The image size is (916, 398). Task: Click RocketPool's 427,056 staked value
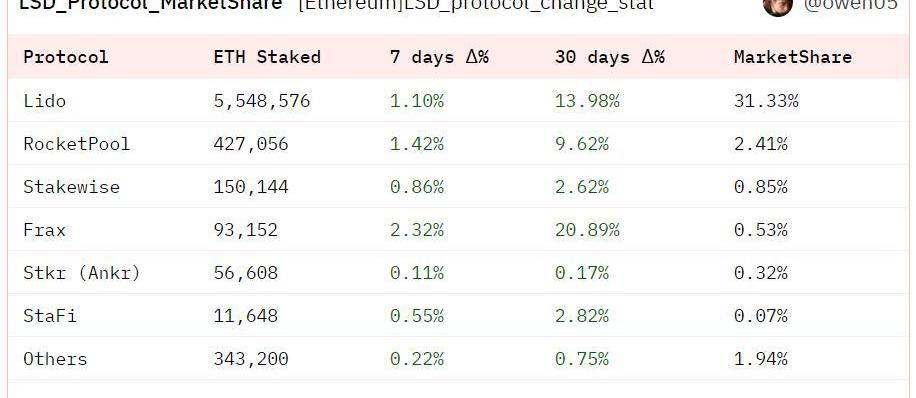(x=251, y=144)
